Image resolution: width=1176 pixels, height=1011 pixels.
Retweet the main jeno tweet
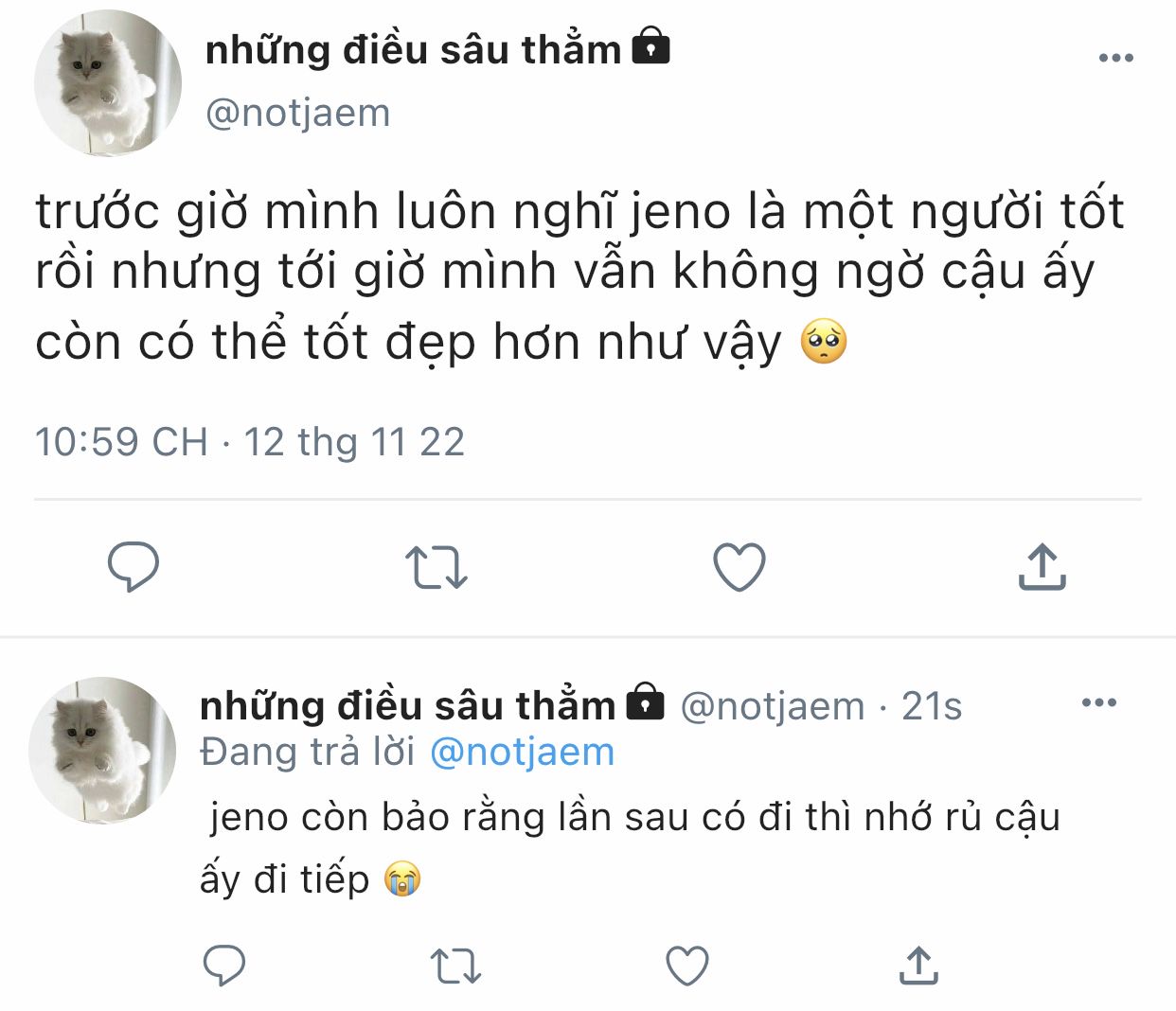click(x=436, y=567)
